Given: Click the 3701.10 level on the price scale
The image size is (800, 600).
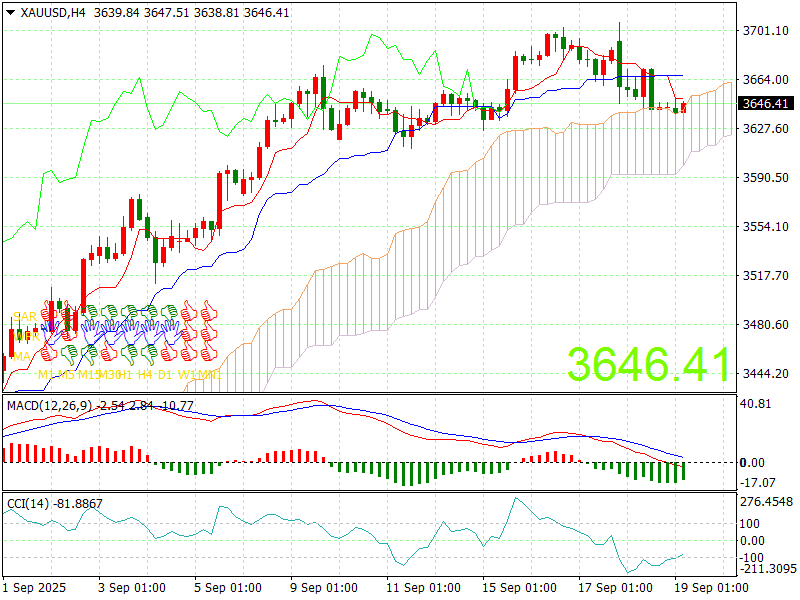Looking at the screenshot, I should click(x=764, y=31).
